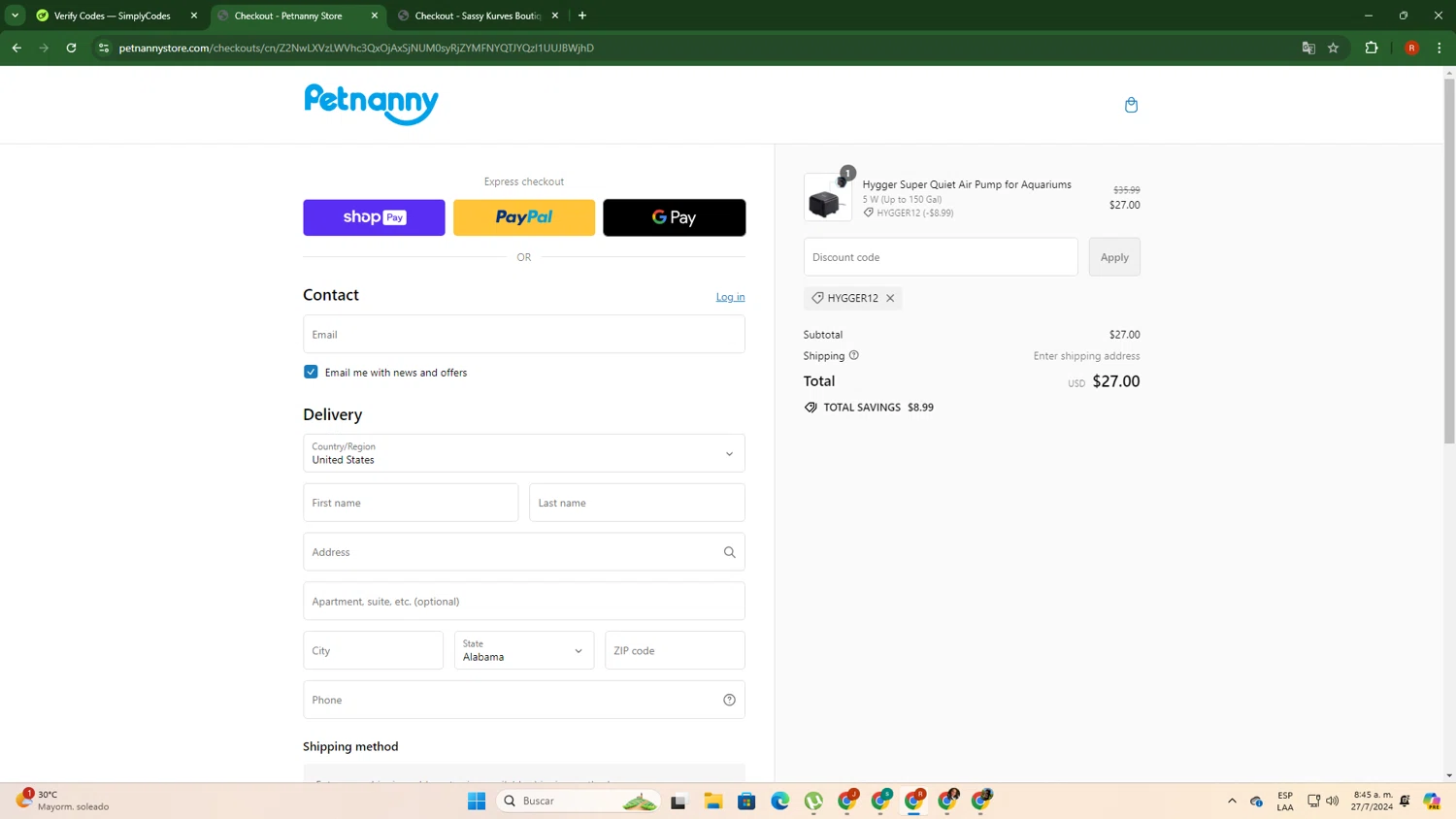Open the Copilot icon in the system tray
The width and height of the screenshot is (1456, 819).
click(1432, 801)
